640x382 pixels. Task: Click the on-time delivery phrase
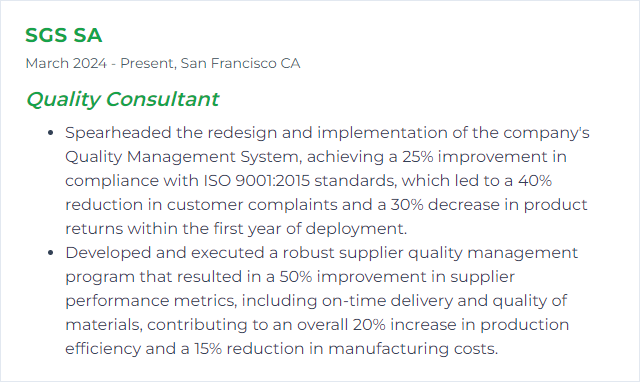click(x=387, y=301)
